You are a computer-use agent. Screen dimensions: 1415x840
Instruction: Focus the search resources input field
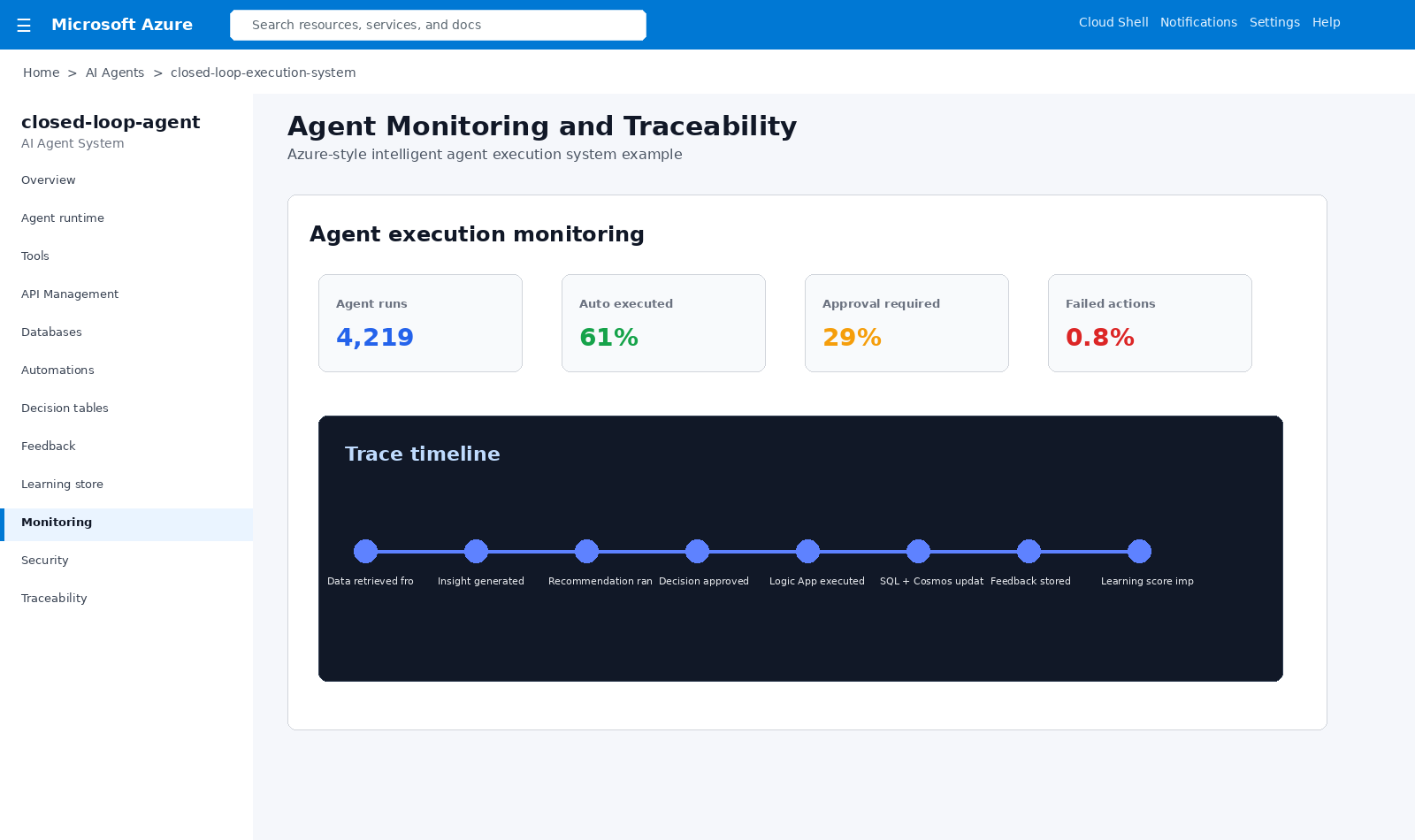click(438, 25)
